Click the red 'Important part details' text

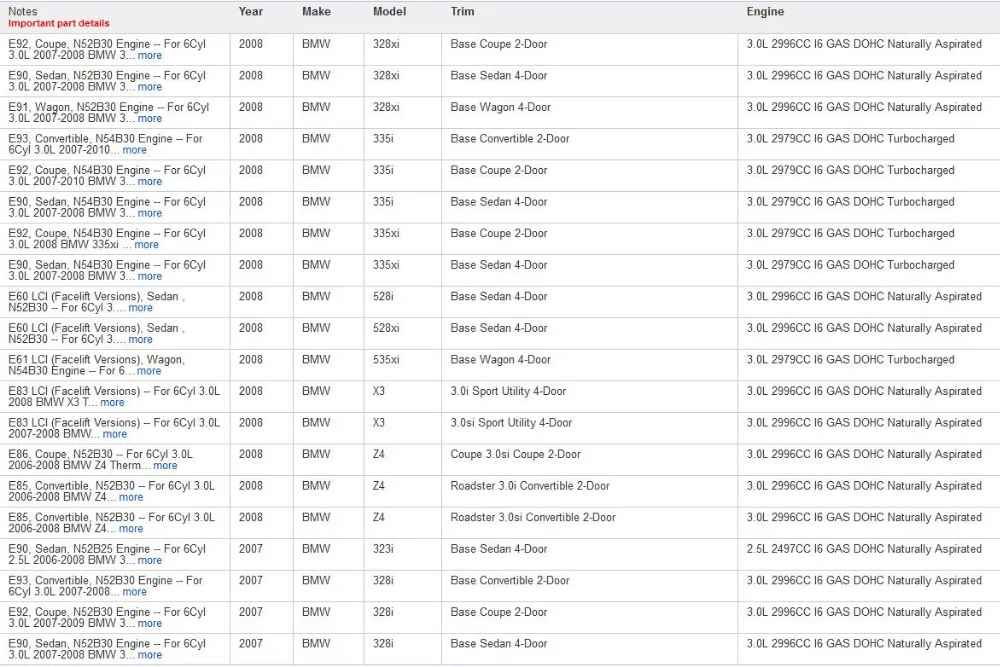tap(59, 24)
